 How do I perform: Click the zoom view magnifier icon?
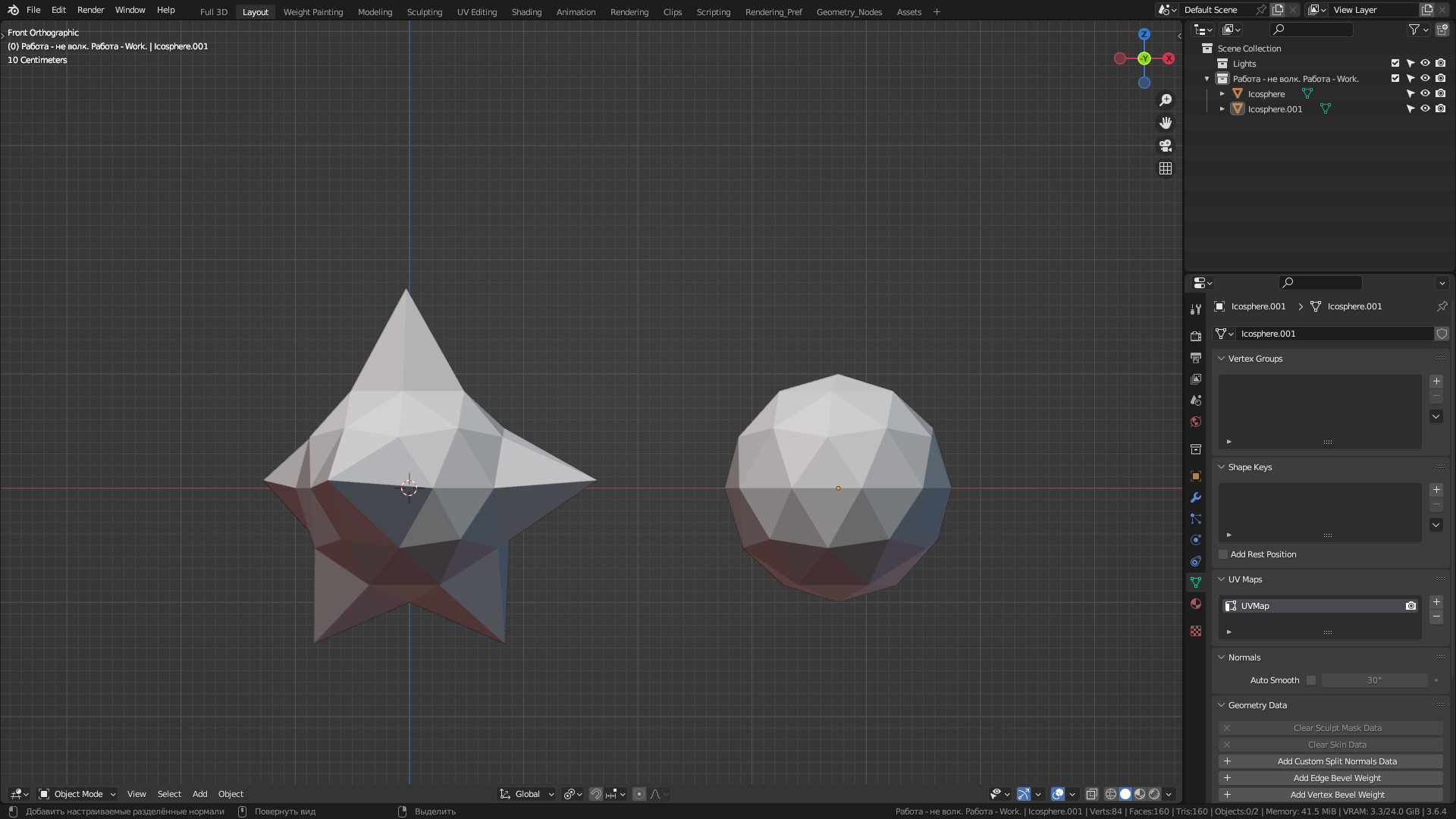pos(1166,100)
